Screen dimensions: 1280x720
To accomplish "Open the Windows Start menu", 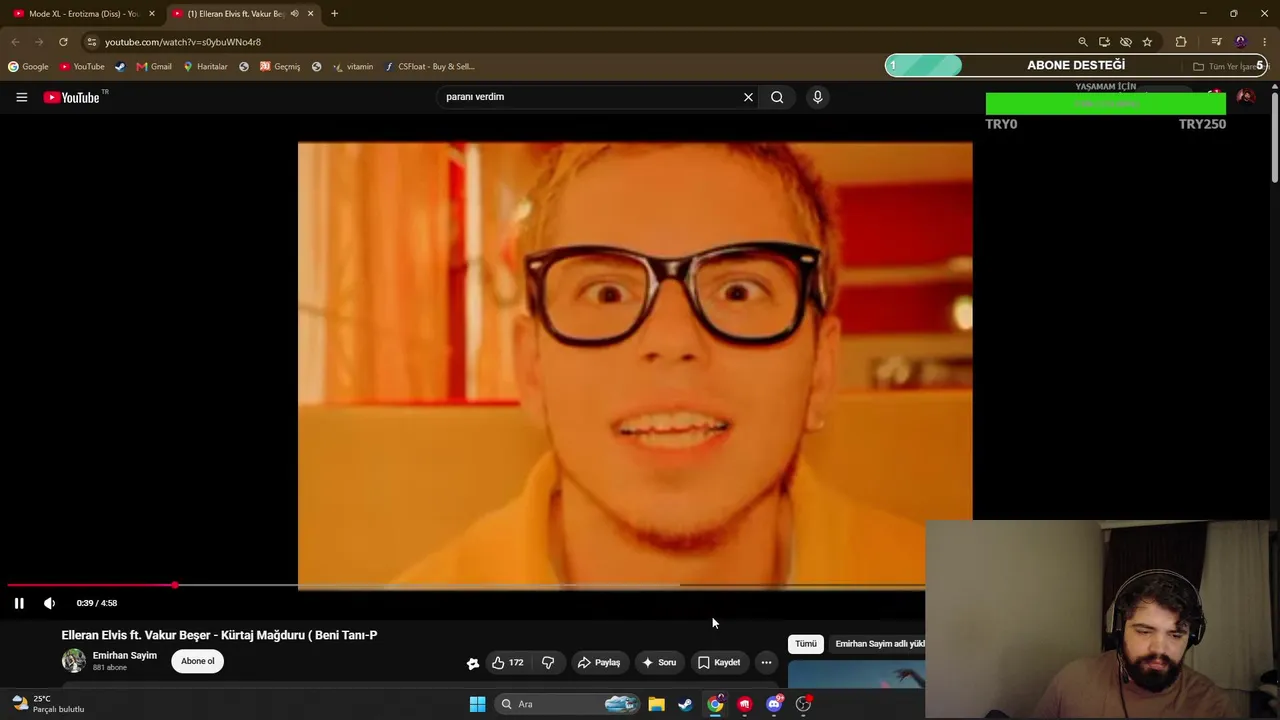I will 477,704.
